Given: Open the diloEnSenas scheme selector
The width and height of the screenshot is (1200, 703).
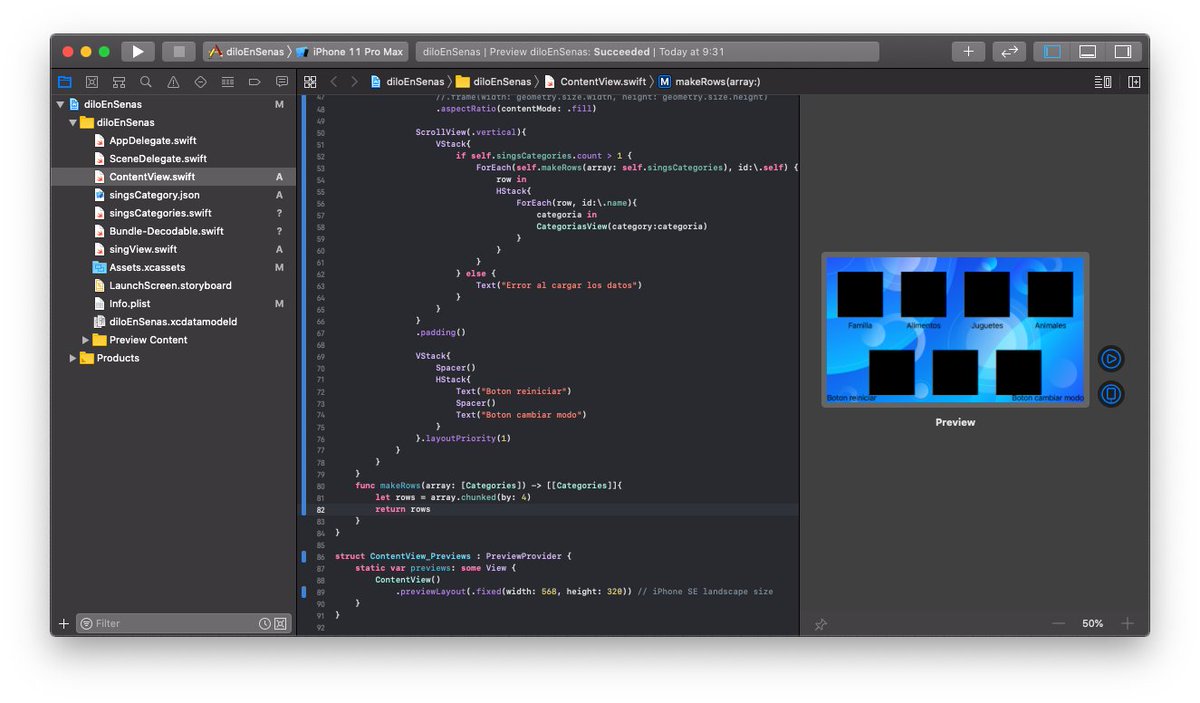Looking at the screenshot, I should (x=246, y=52).
